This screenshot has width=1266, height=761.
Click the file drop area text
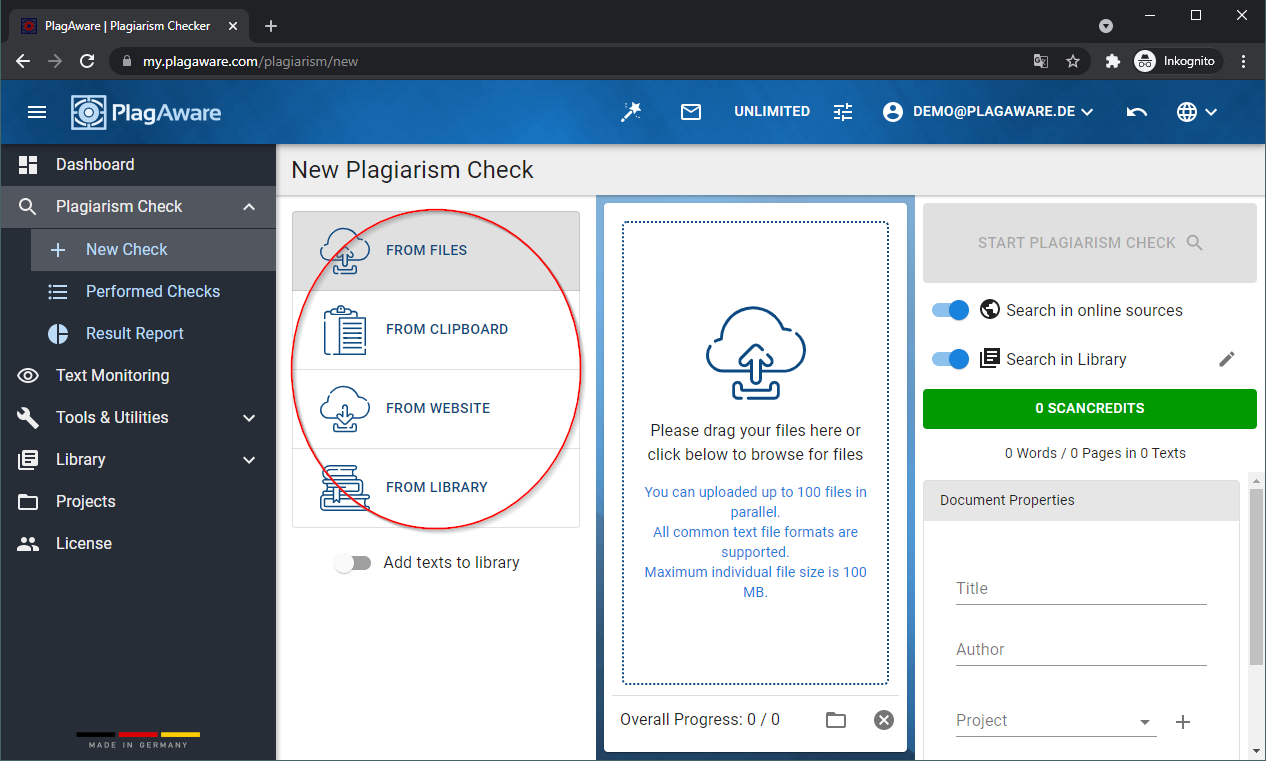(755, 442)
